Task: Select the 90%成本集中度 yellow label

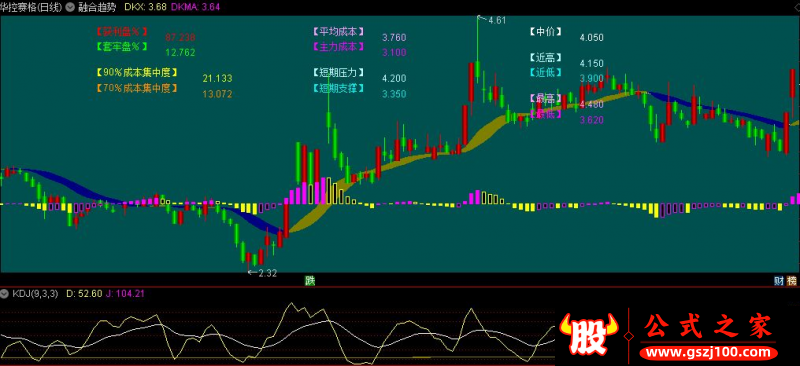Action: click(137, 72)
